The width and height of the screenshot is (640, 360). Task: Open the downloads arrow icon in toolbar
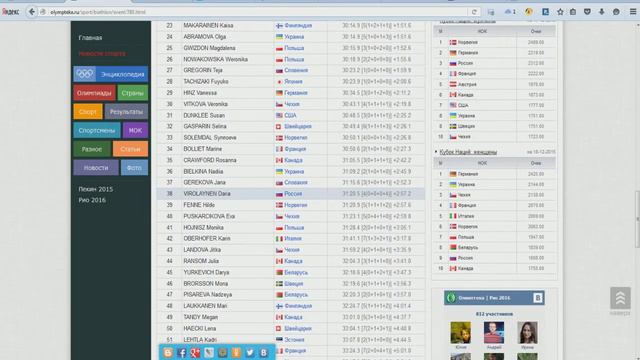[x=602, y=12]
